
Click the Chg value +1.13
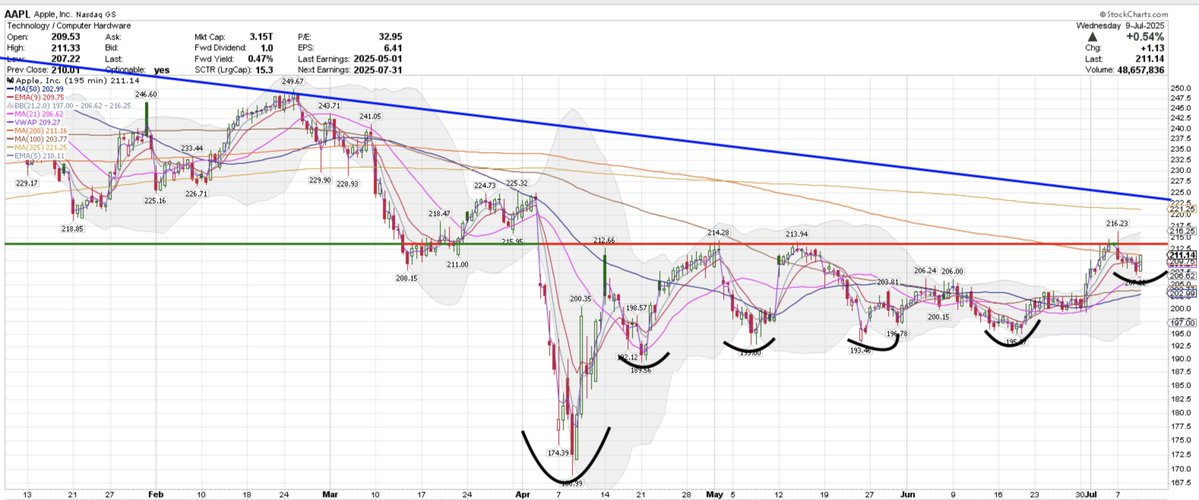[1151, 47]
